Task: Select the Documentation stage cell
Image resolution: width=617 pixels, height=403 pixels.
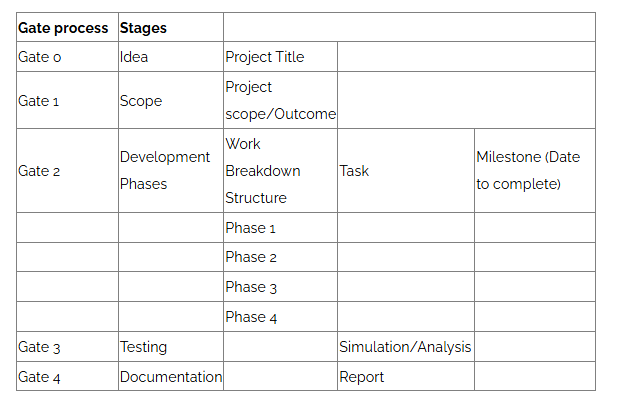Action: tap(171, 376)
